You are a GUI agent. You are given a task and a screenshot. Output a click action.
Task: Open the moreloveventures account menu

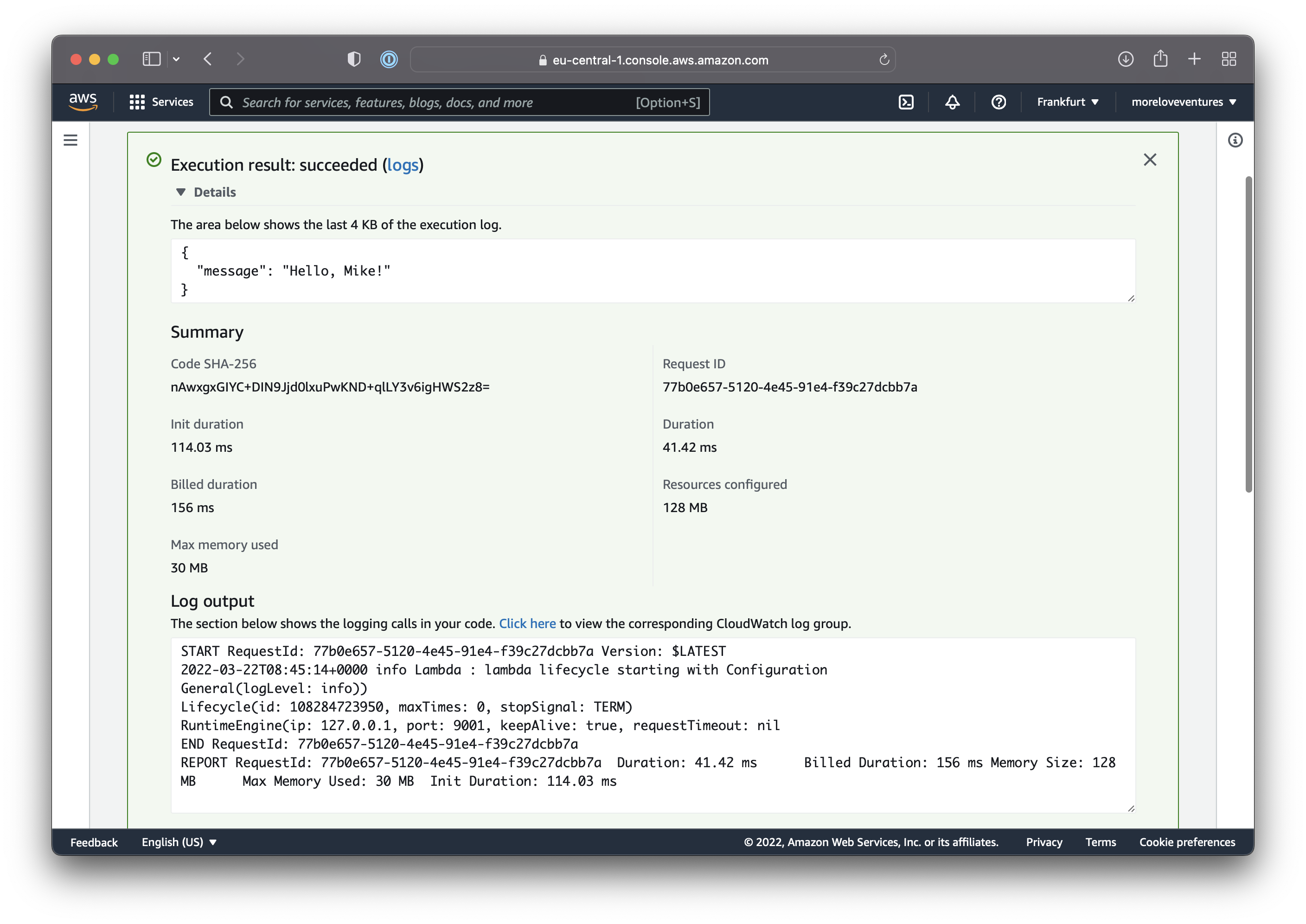(x=1183, y=102)
